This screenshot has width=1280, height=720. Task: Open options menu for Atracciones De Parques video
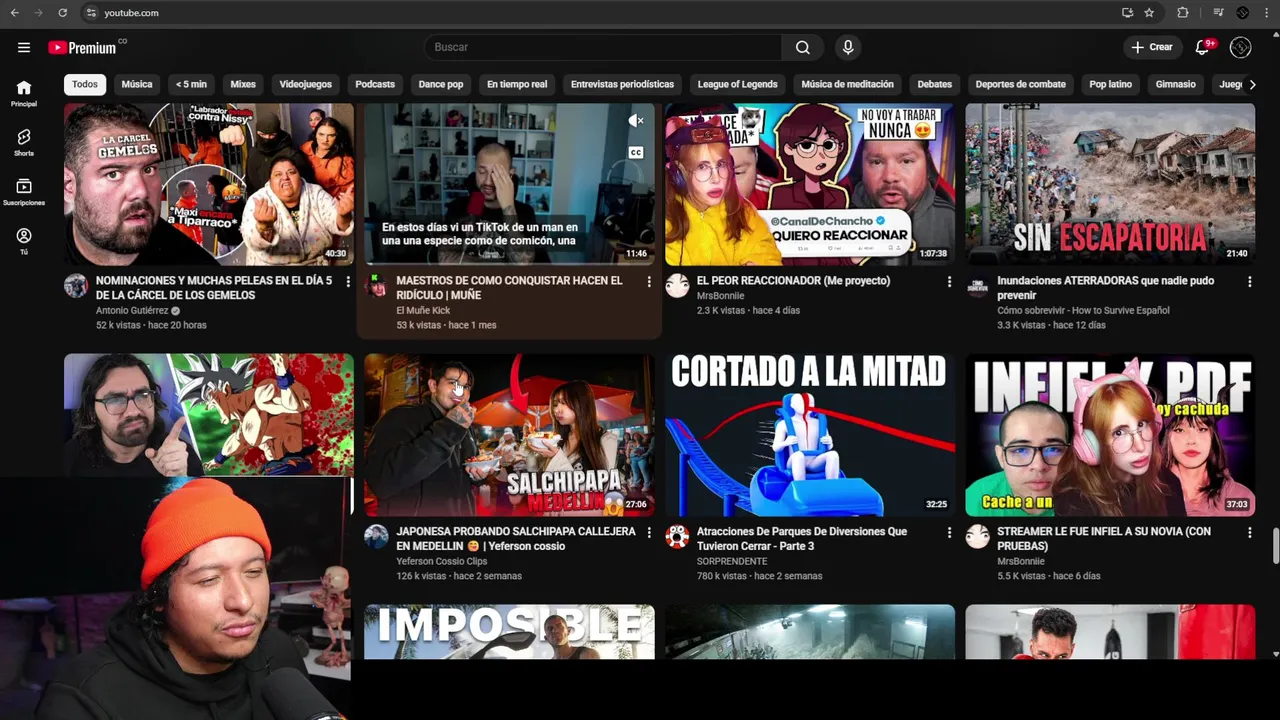click(x=949, y=533)
